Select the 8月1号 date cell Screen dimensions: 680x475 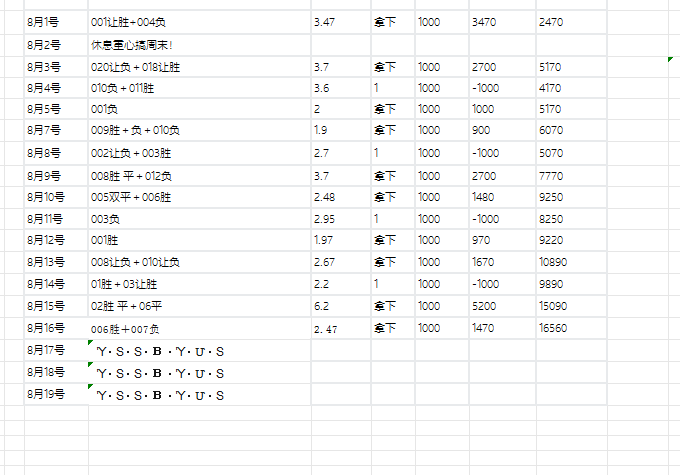tap(45, 21)
